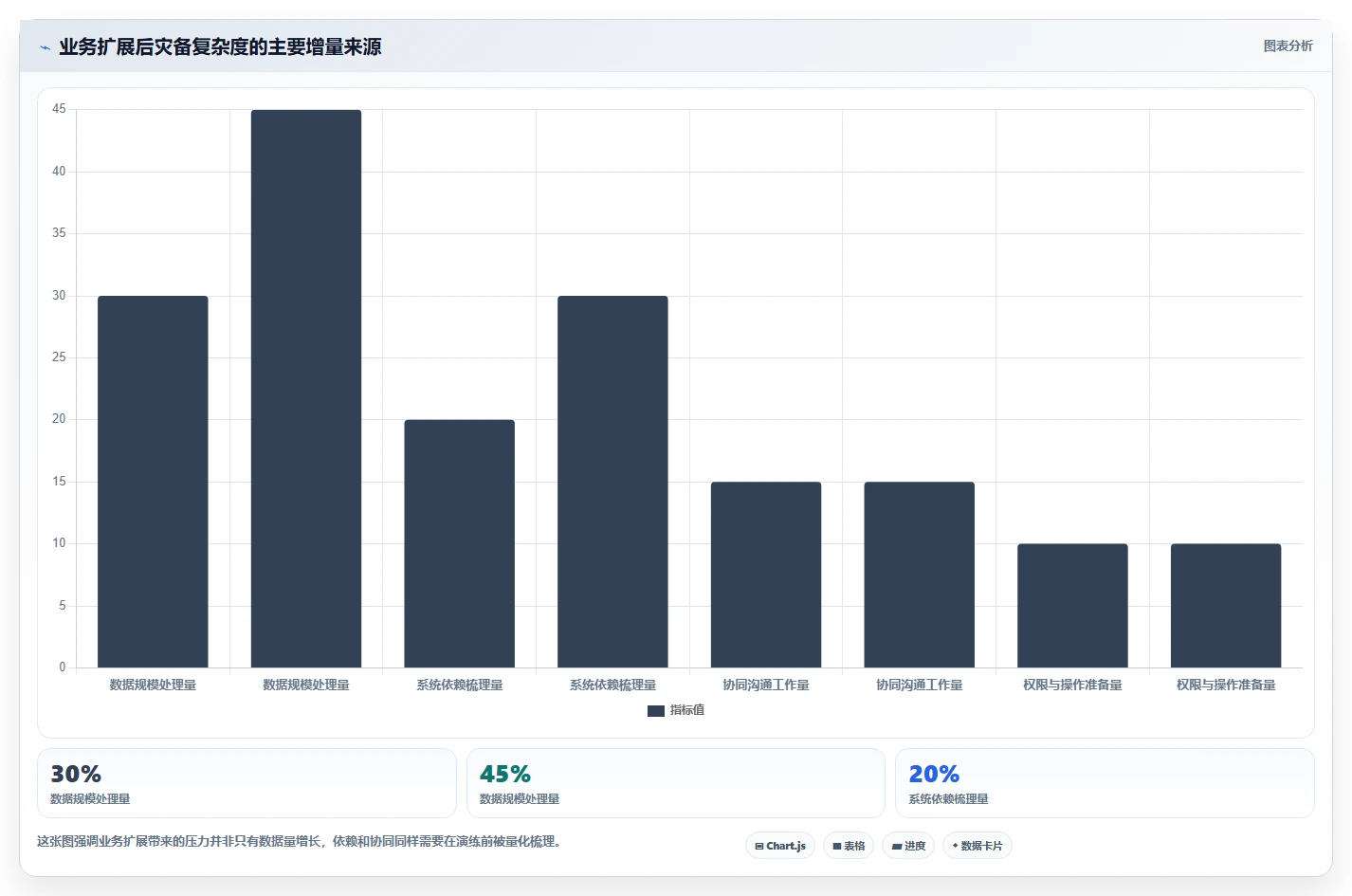The height and width of the screenshot is (896, 1352).
Task: Click the 进度 chip
Action: click(908, 846)
